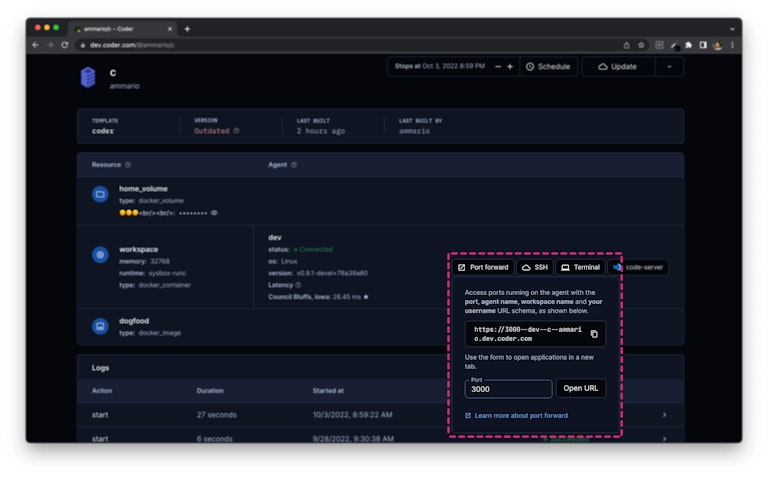Expand the first start log row
The width and height of the screenshot is (768, 477).
(664, 414)
